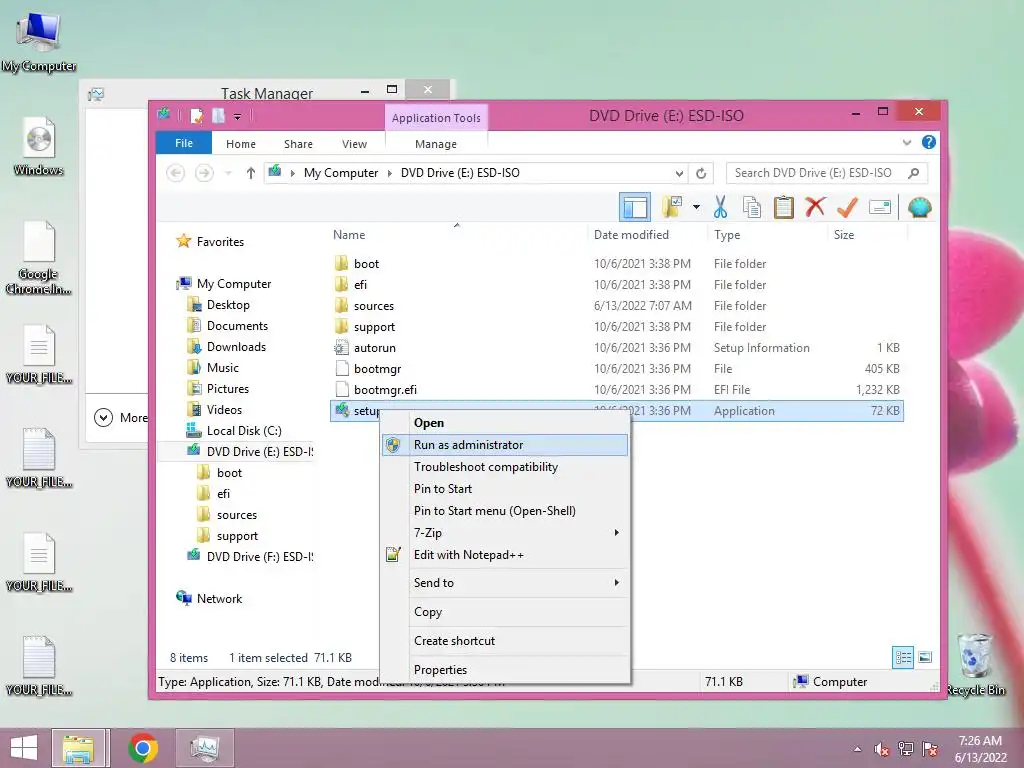Click the Forward navigation arrow

[204, 173]
